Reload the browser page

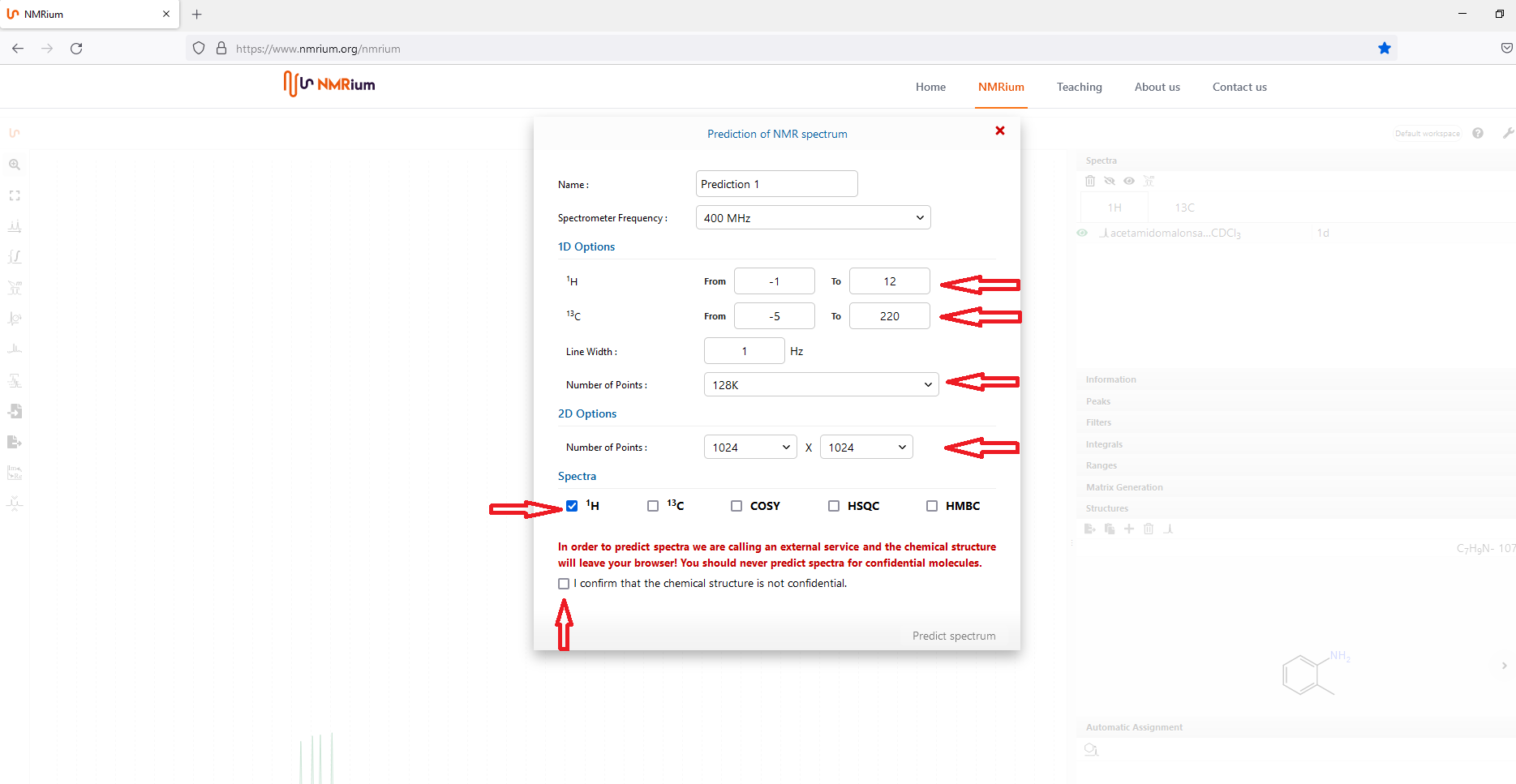click(76, 49)
